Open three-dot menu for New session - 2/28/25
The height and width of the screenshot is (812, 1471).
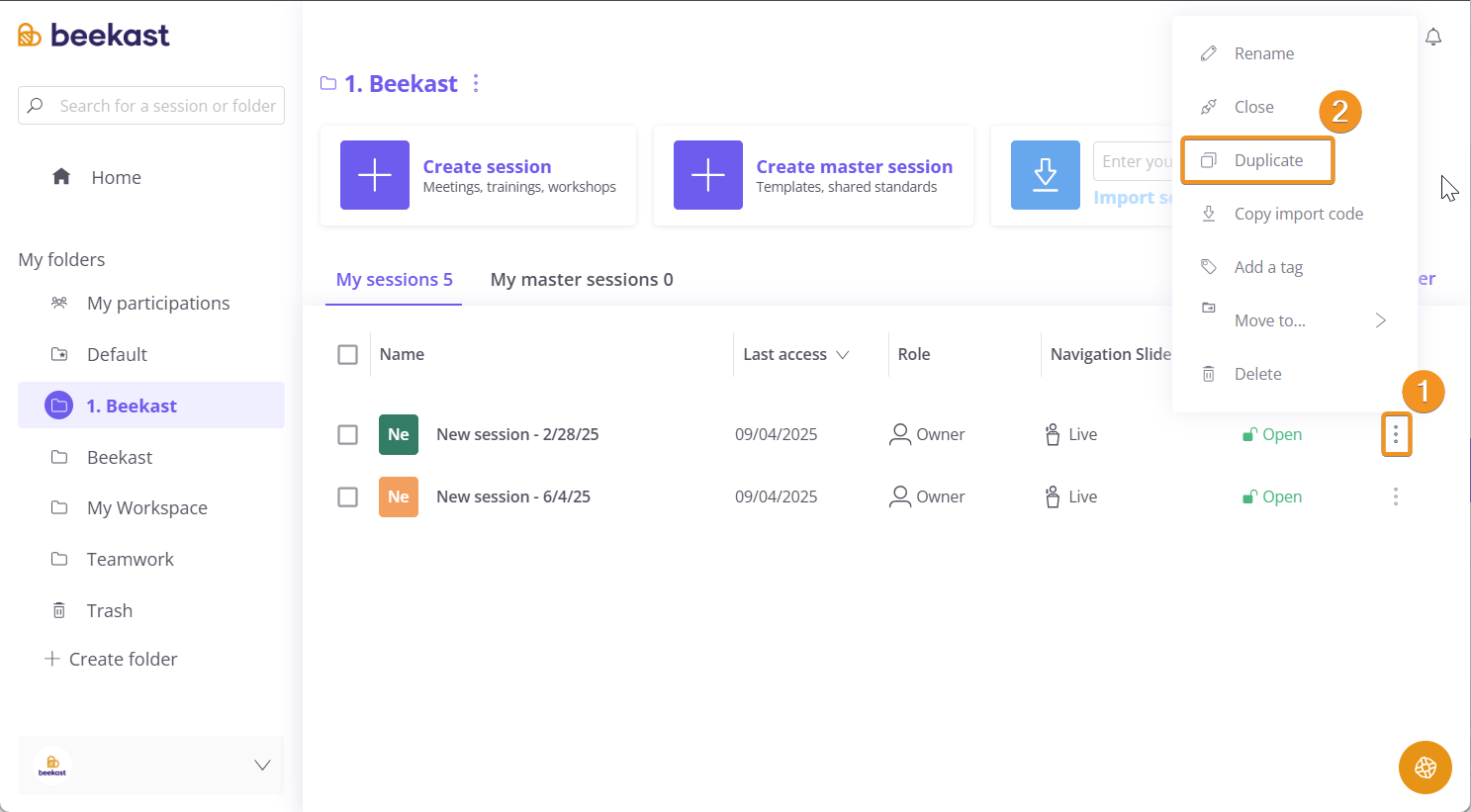[x=1396, y=434]
